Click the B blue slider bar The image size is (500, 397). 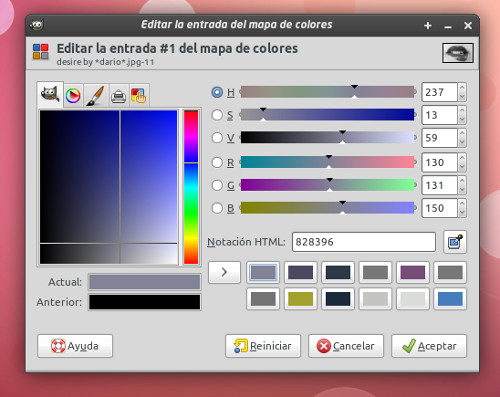pos(327,208)
